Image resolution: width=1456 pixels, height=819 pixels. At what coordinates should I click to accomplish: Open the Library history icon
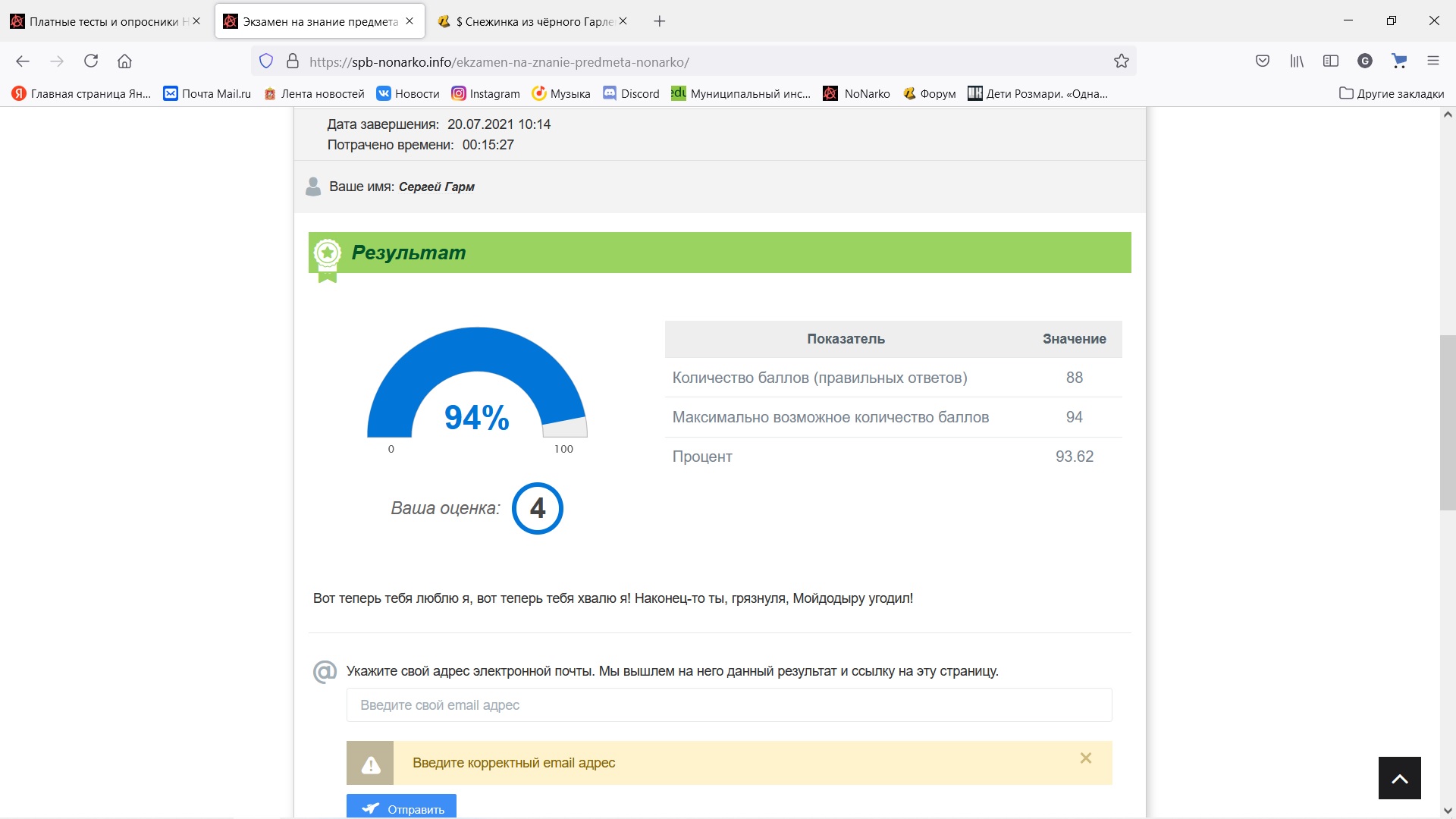[x=1297, y=61]
